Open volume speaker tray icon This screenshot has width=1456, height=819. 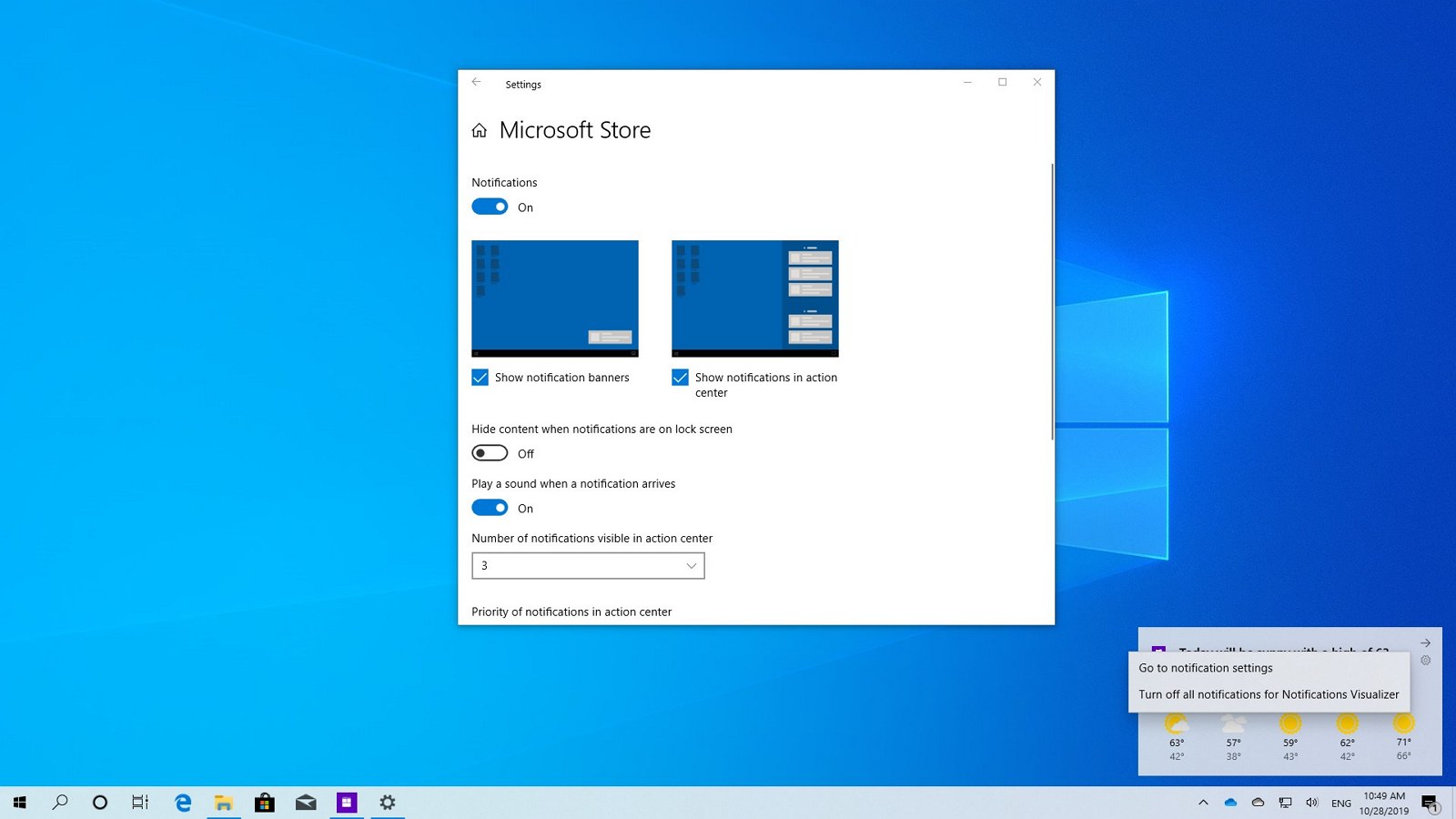pos(1311,803)
